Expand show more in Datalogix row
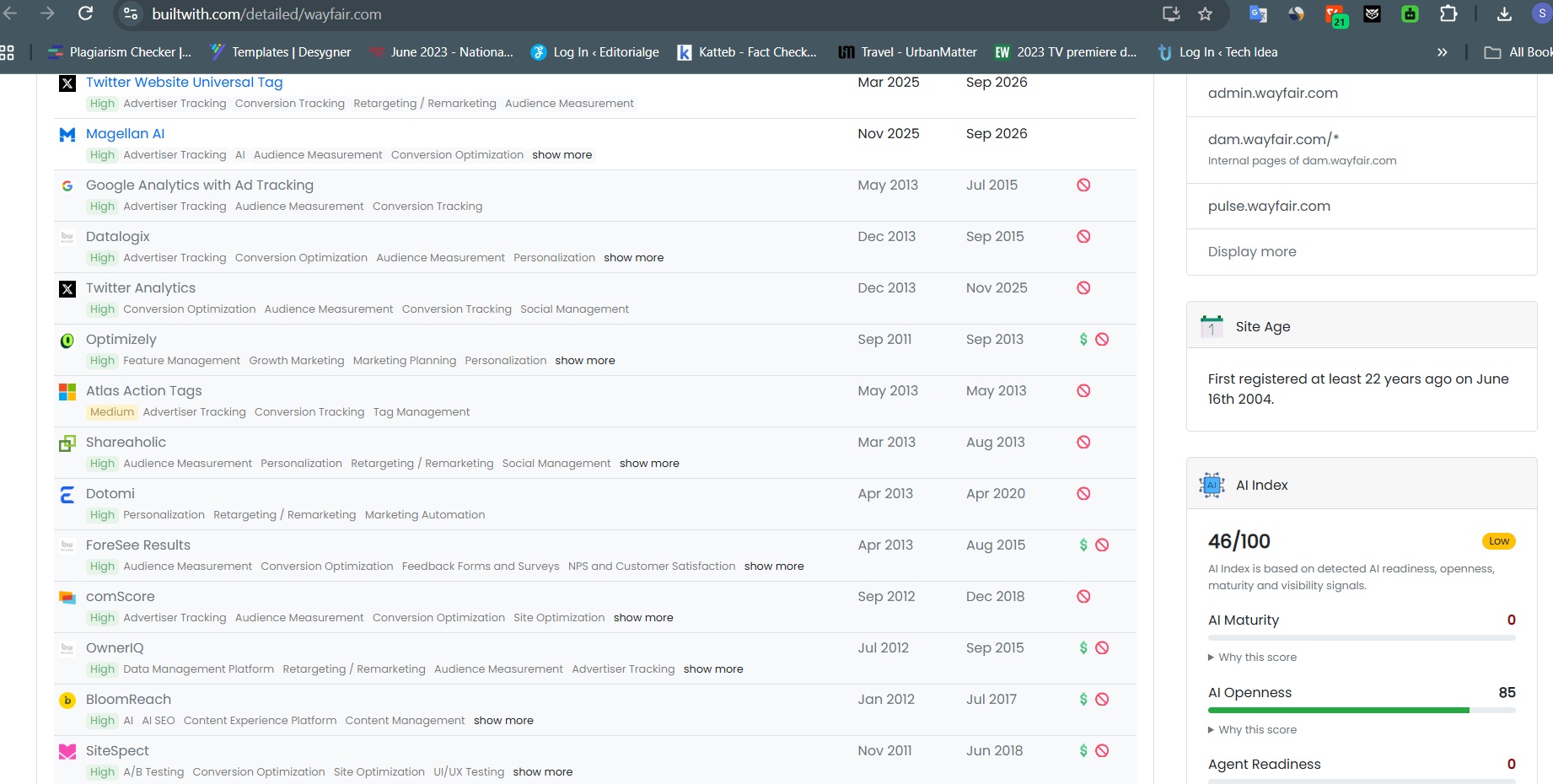1553x784 pixels. pos(633,258)
